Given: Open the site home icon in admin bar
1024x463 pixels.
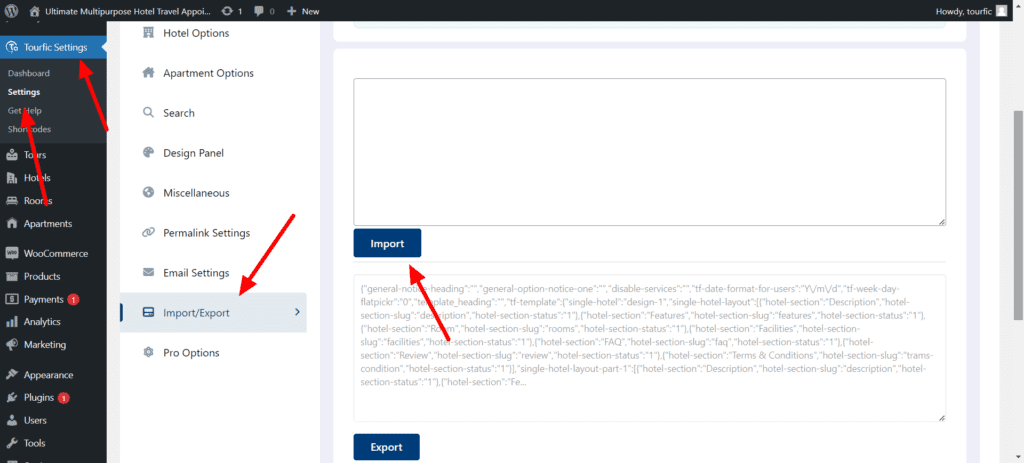Looking at the screenshot, I should click(x=35, y=10).
